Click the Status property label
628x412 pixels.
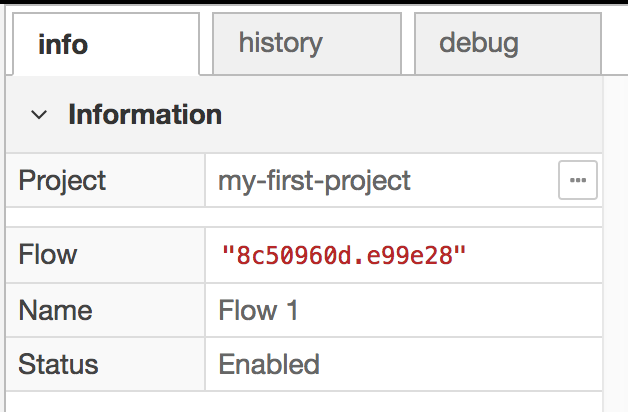click(x=58, y=364)
